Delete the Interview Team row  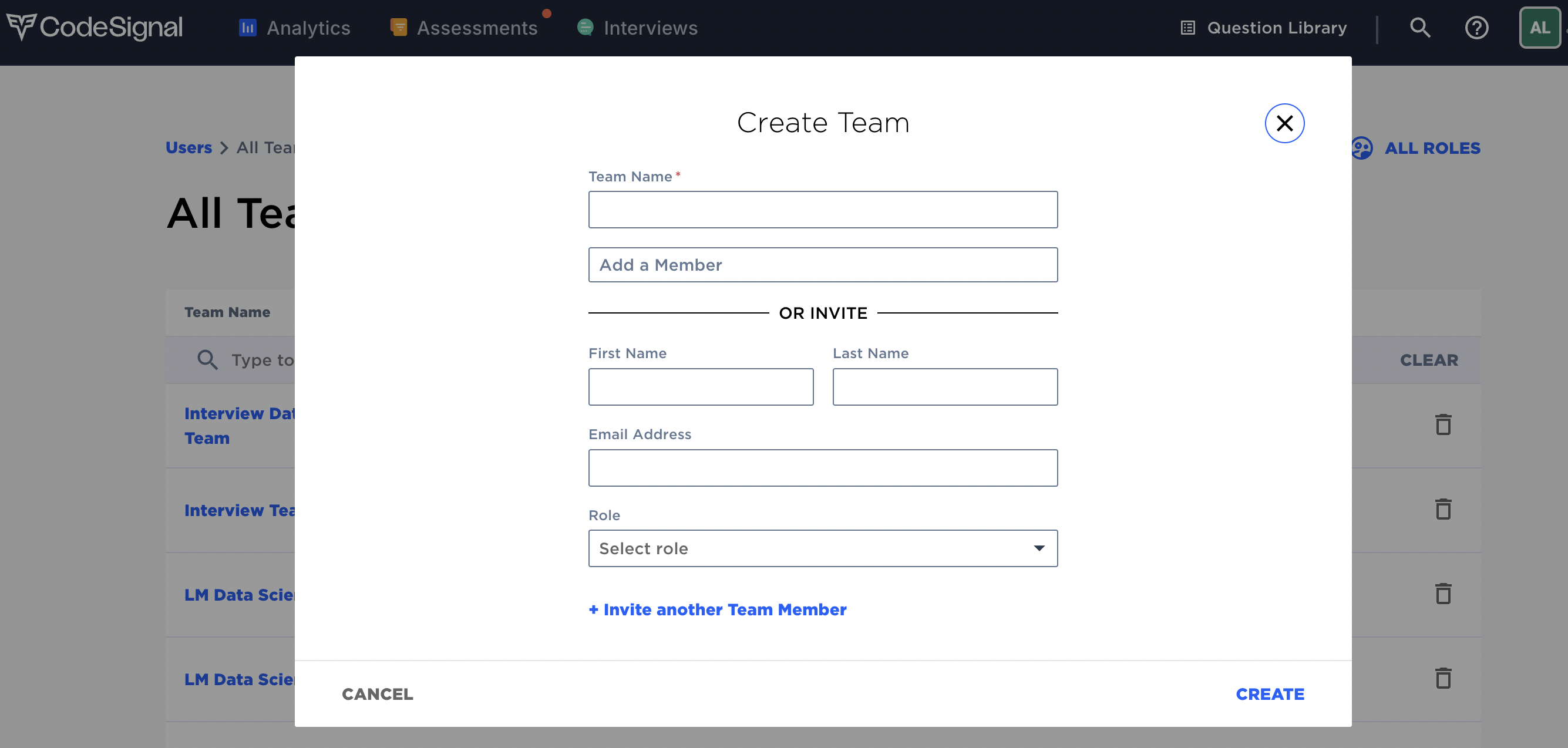click(x=1443, y=510)
